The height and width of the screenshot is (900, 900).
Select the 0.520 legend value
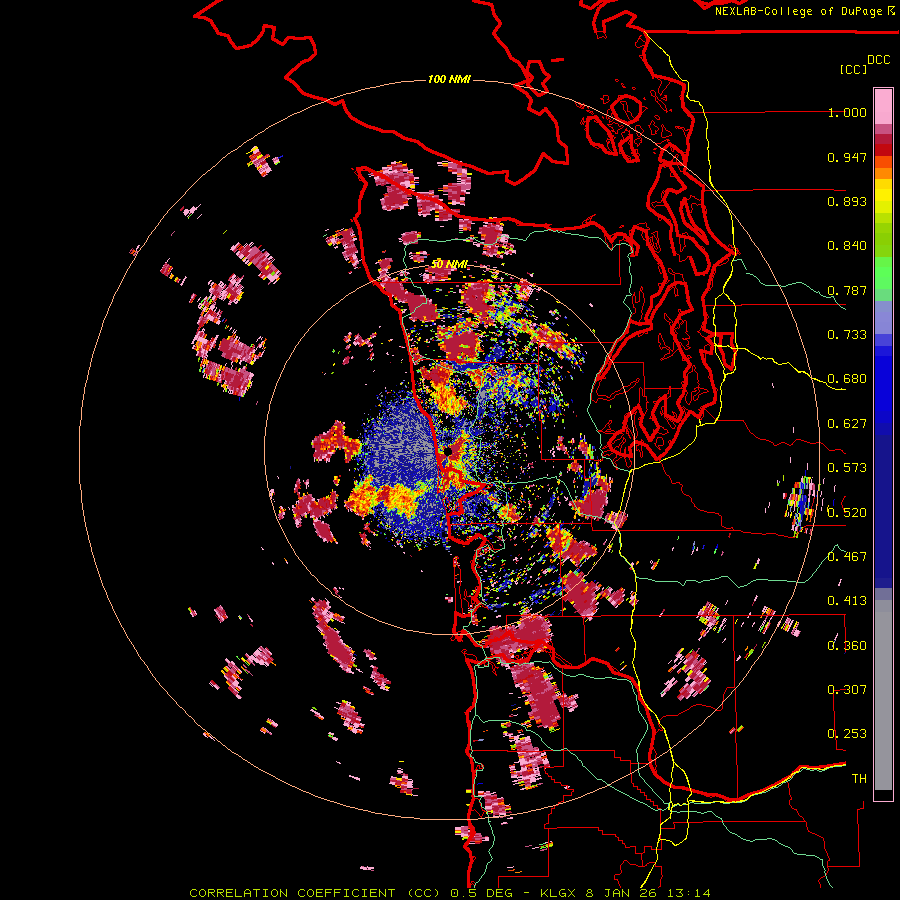(847, 512)
